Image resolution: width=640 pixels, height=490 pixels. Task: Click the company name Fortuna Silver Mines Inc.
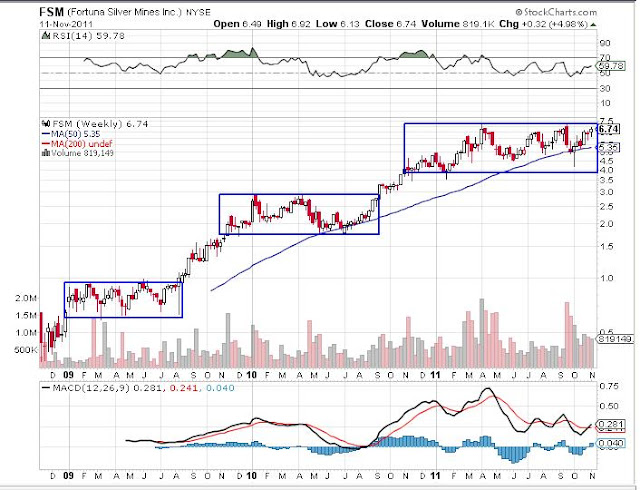tap(124, 12)
